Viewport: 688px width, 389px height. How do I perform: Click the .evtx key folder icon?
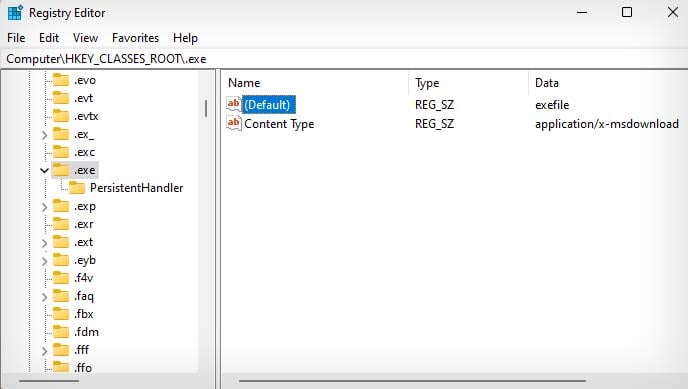tap(61, 116)
